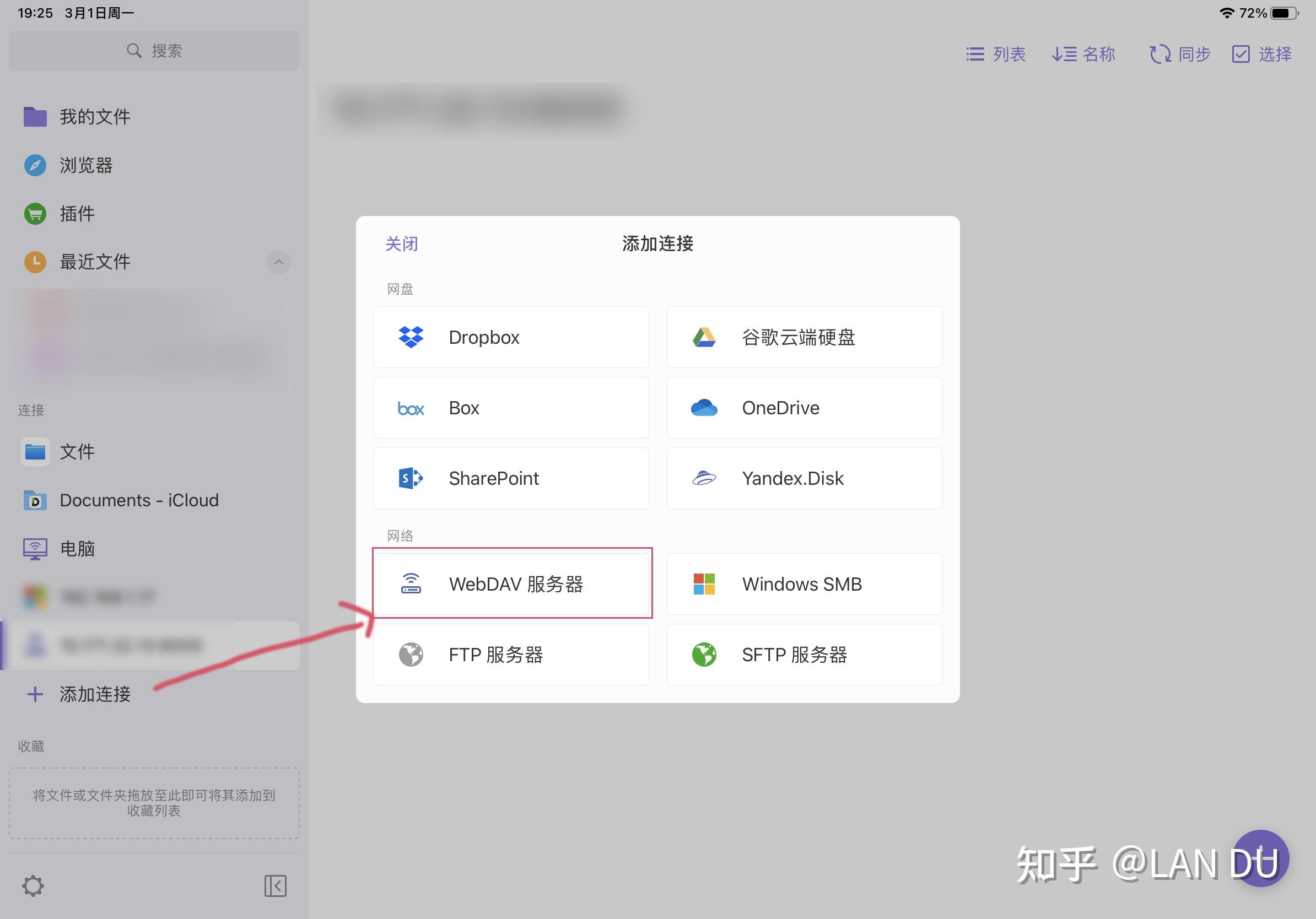
Task: Open settings via the gear icon
Action: (33, 886)
